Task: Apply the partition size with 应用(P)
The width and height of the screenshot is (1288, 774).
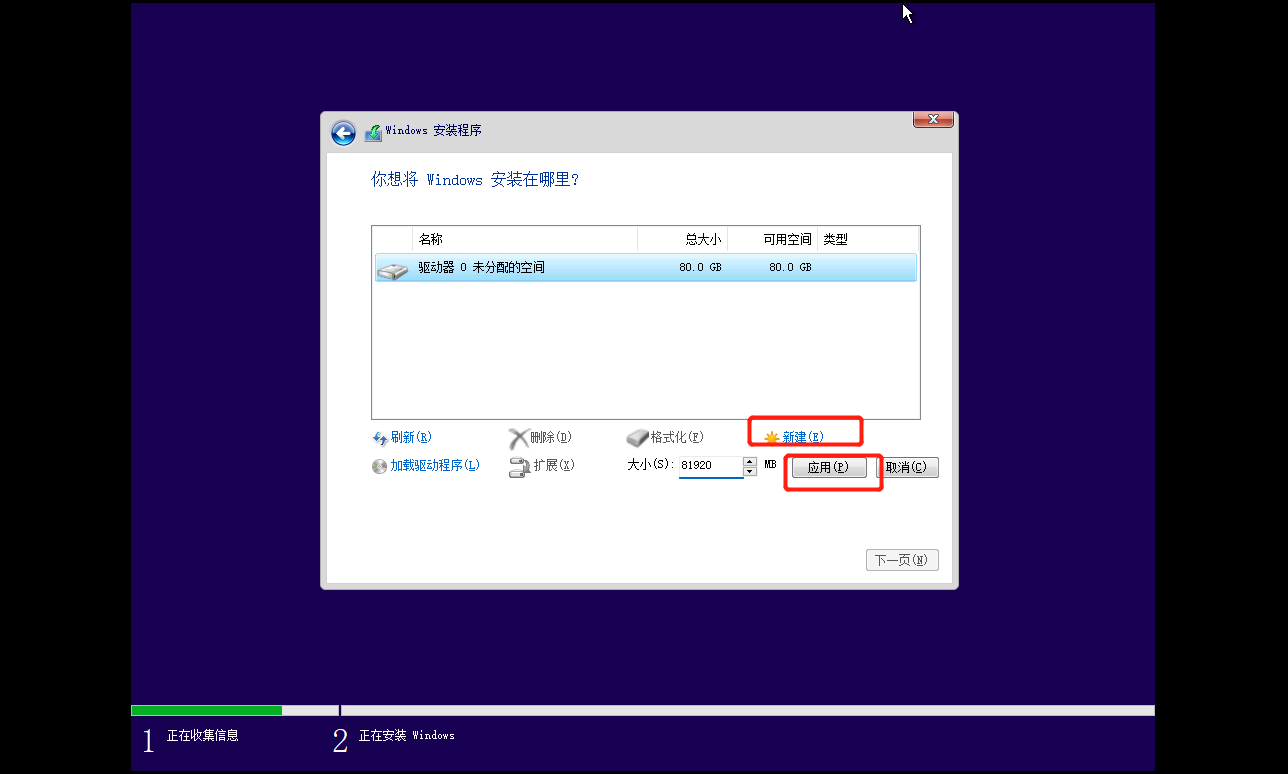Action: [x=829, y=467]
